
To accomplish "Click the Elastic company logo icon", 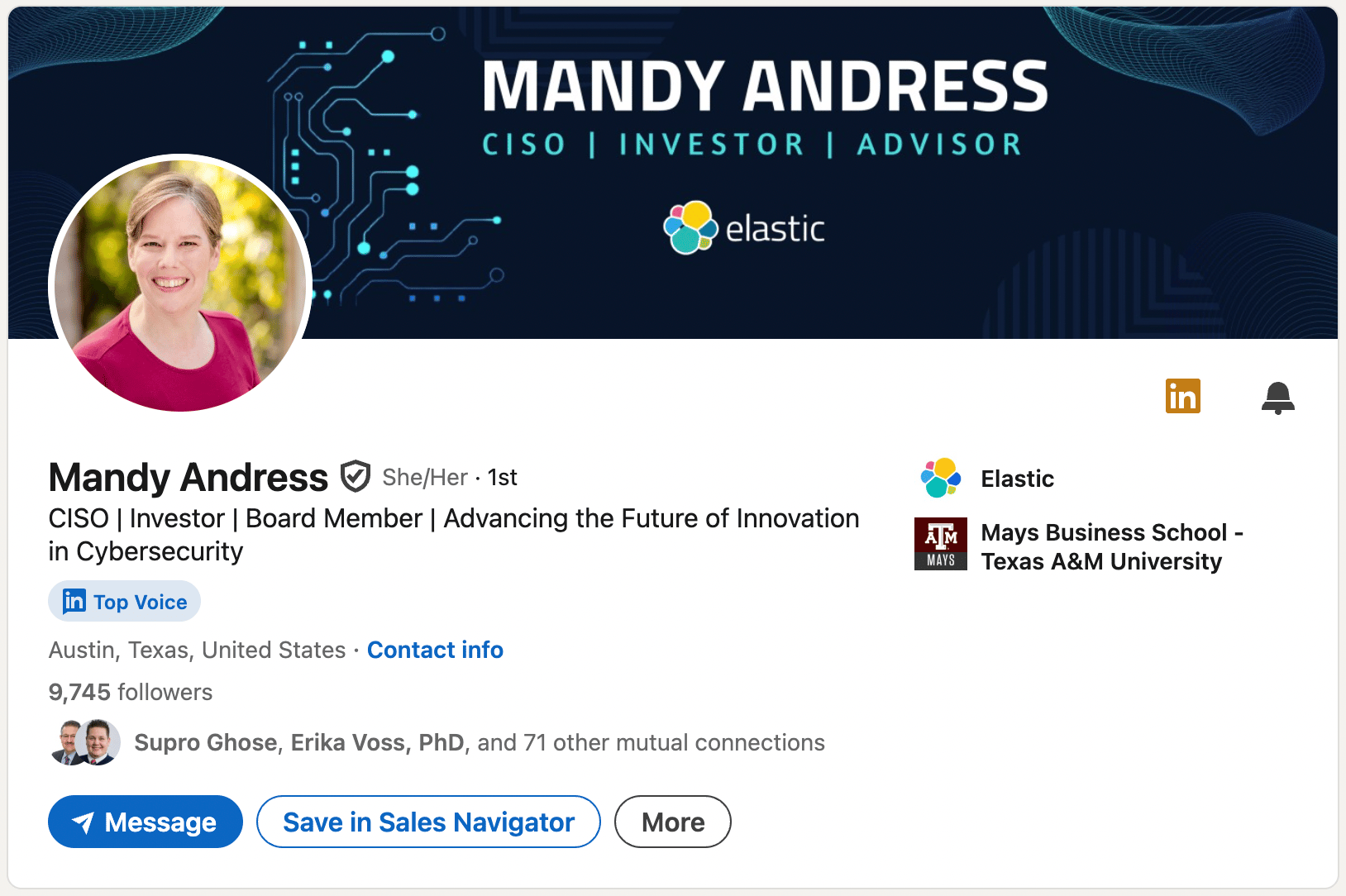I will click(x=941, y=479).
